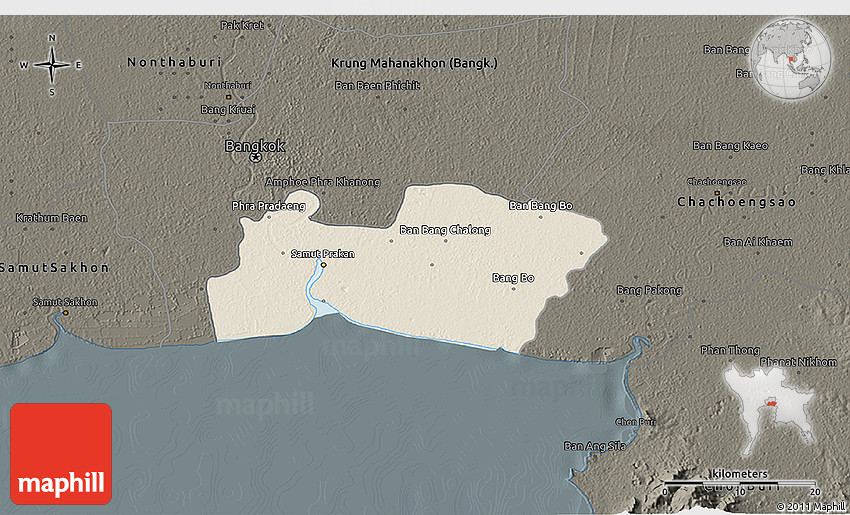Click the kilometers scale bar
The height and width of the screenshot is (515, 850).
[x=740, y=482]
